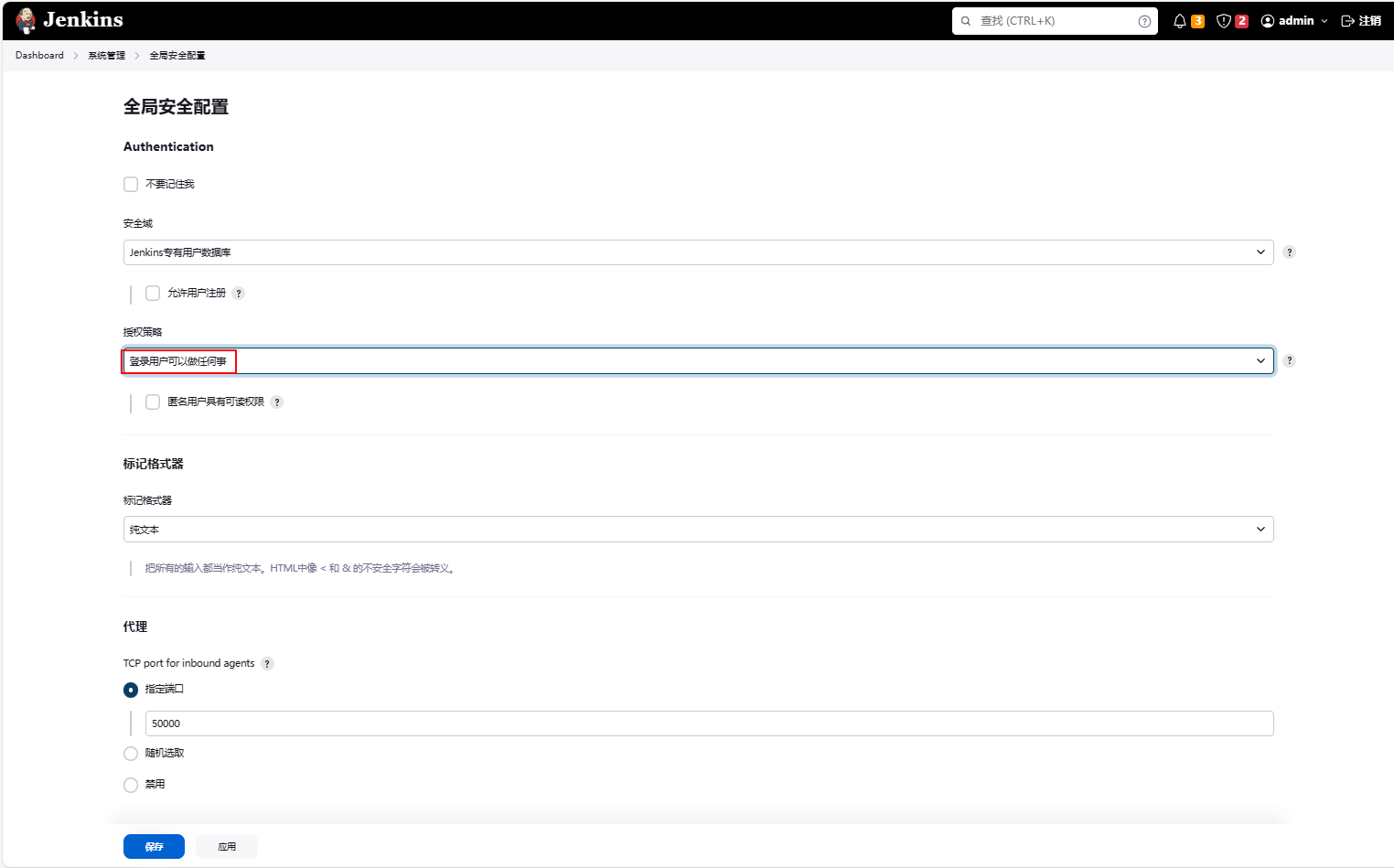Open help icon for TCP port inbound agents
The image size is (1394, 868).
pos(267,664)
